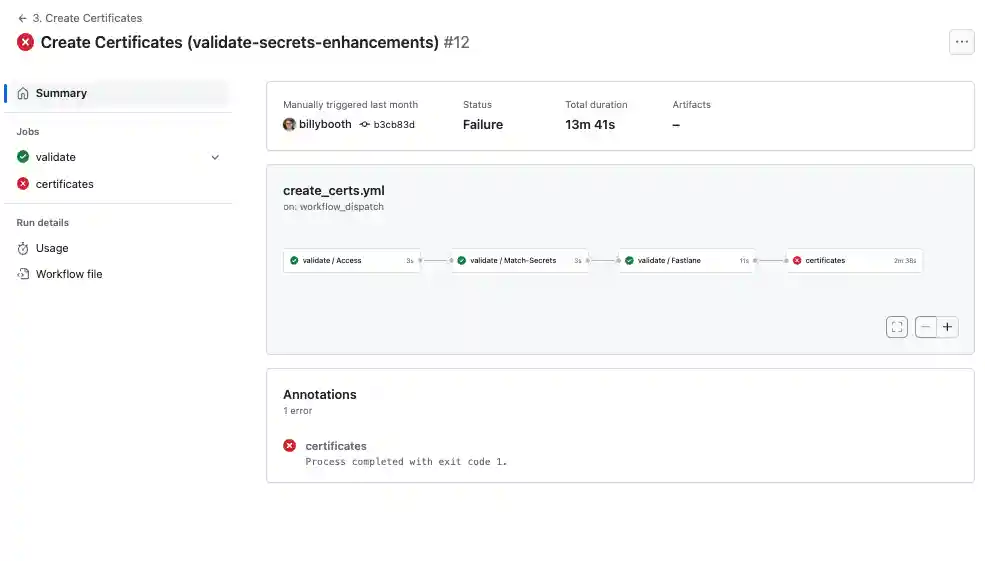The height and width of the screenshot is (561, 985).
Task: Click billybooth avatar image
Action: click(x=289, y=124)
